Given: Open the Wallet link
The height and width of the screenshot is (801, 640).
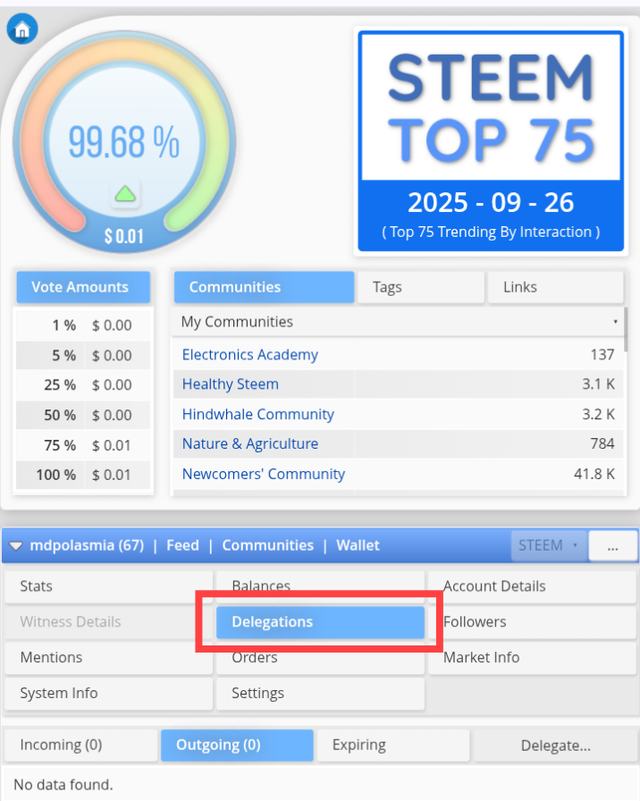Looking at the screenshot, I should tap(358, 546).
